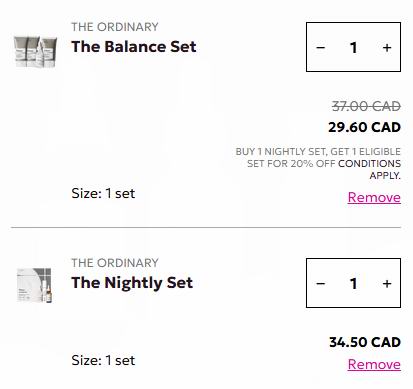This screenshot has width=413, height=389.
Task: Decrease The Nightly Set quantity with minus
Action: (320, 284)
